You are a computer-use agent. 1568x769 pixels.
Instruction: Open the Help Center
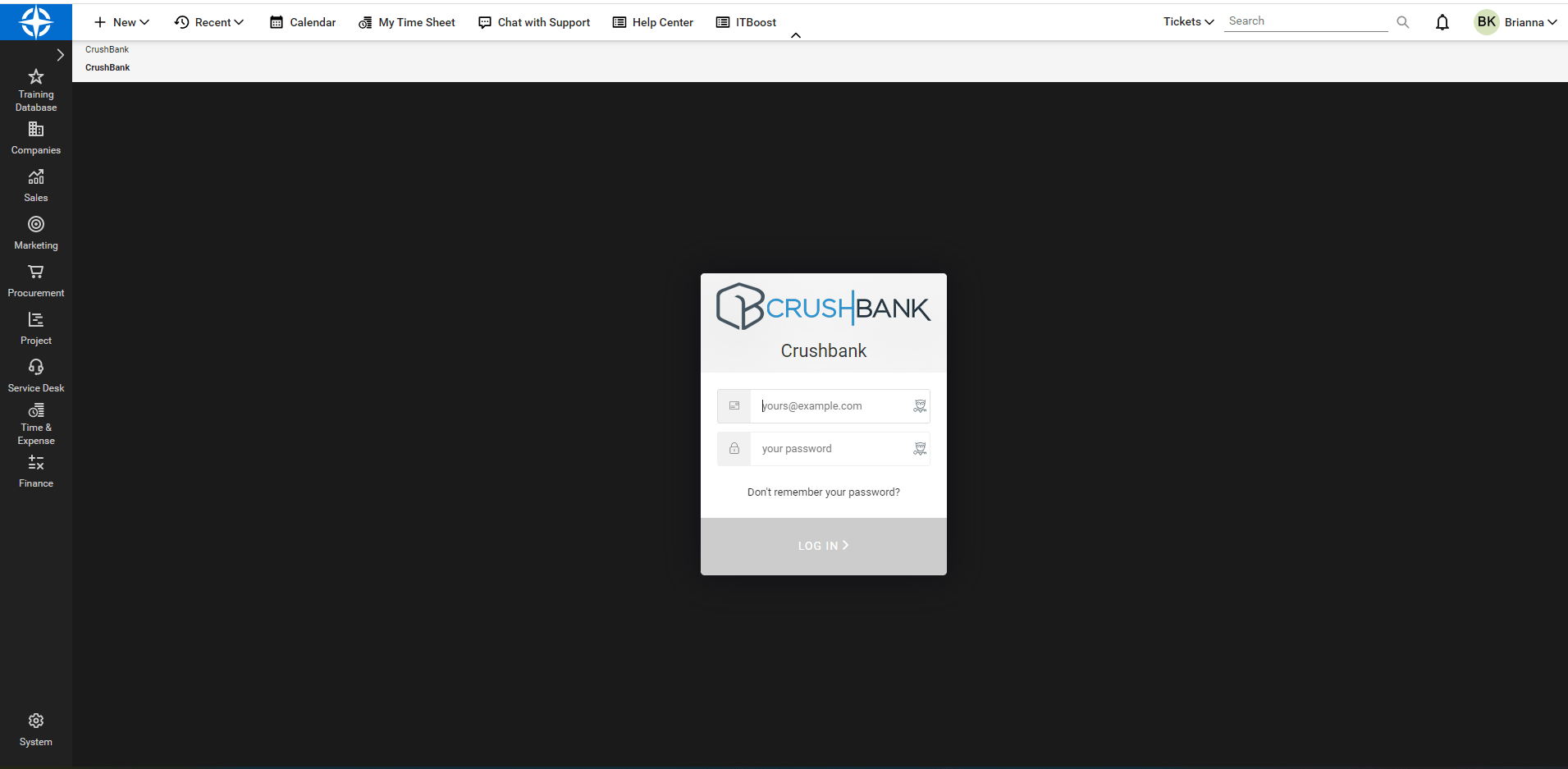tap(653, 22)
